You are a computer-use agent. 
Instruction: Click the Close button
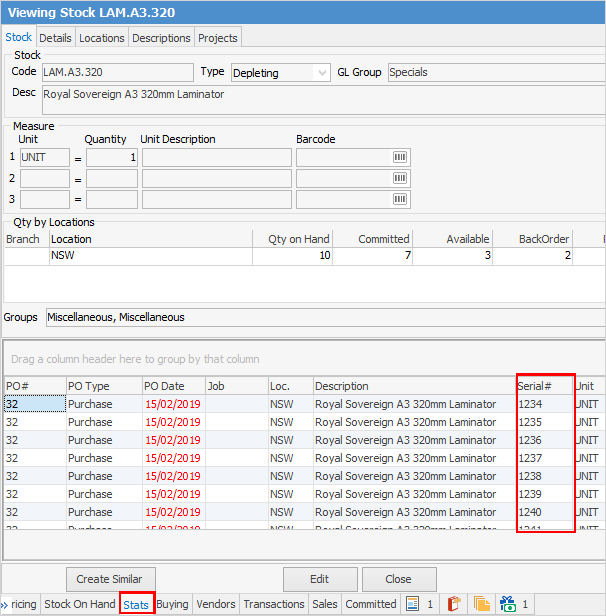click(399, 579)
